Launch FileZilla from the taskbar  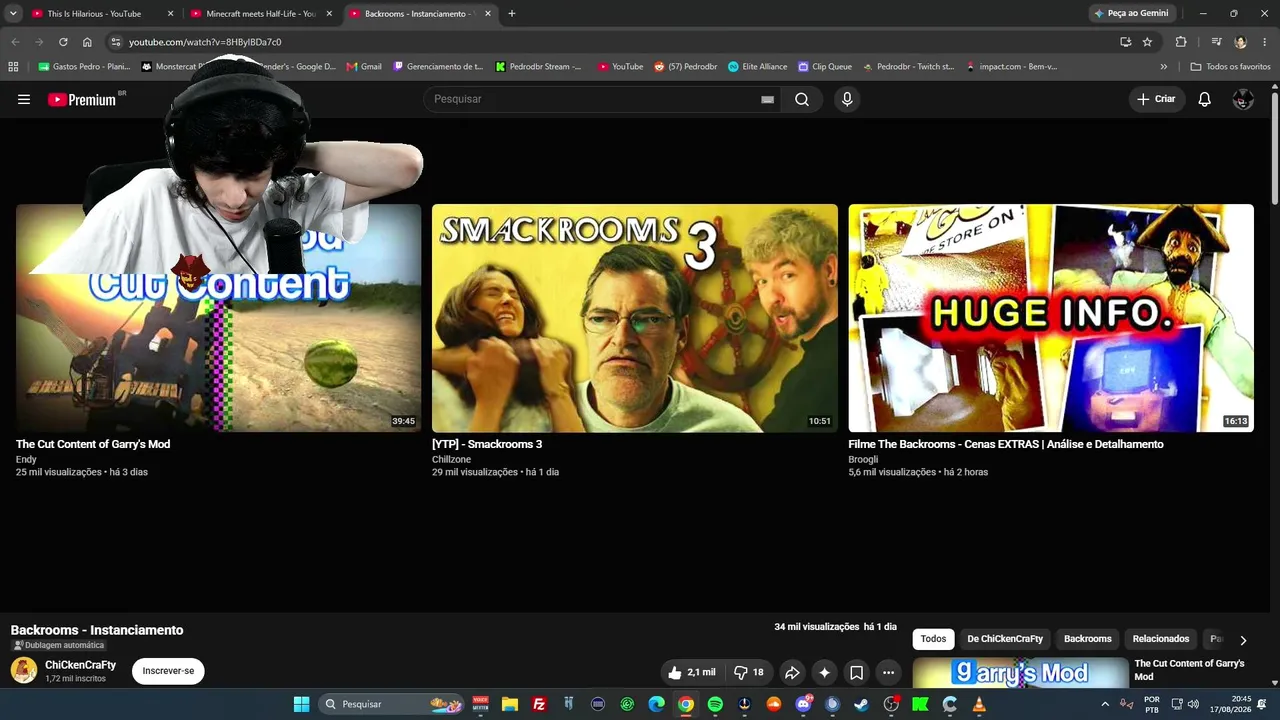(x=539, y=704)
